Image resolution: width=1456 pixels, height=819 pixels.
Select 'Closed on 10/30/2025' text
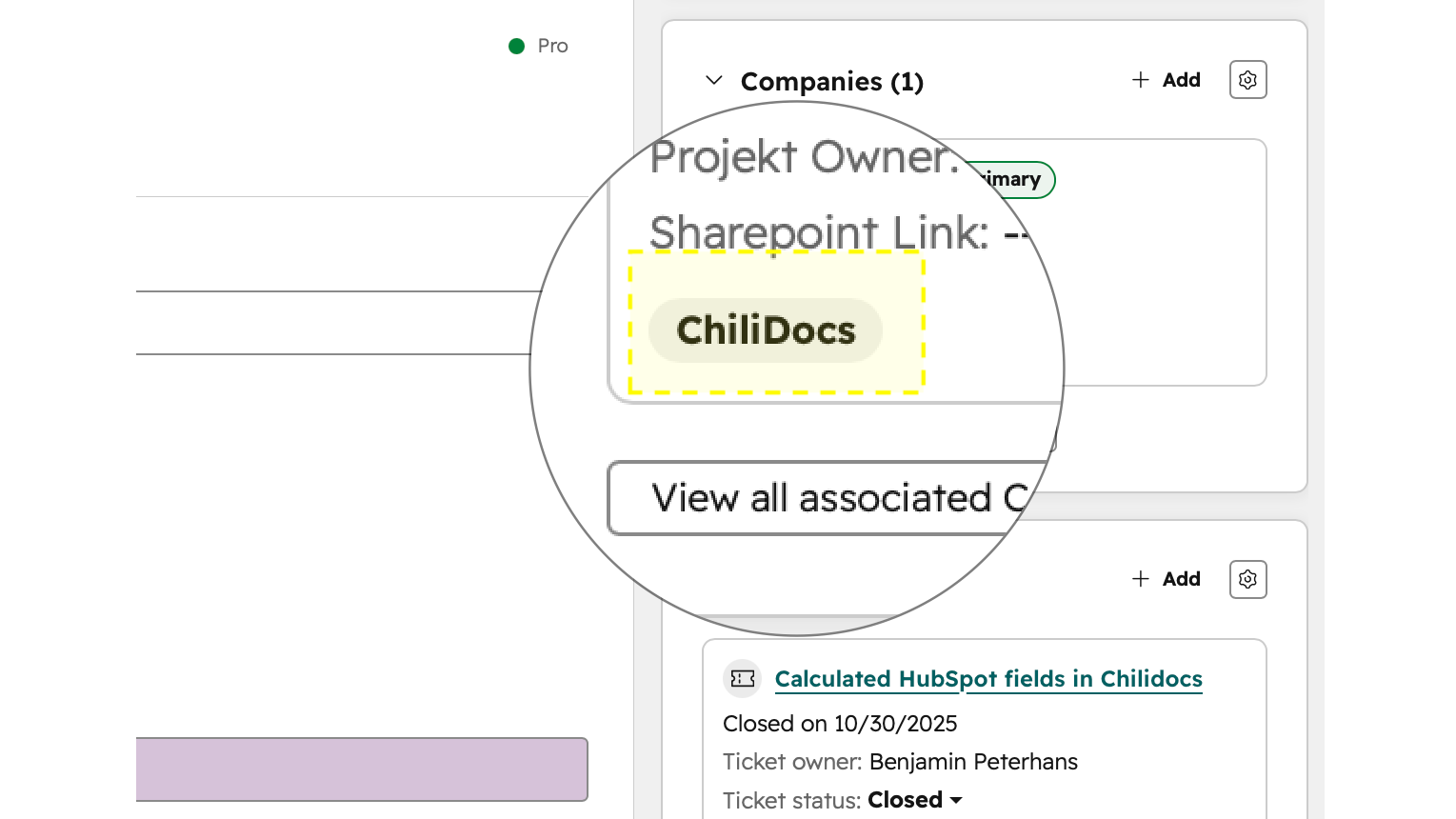840,724
